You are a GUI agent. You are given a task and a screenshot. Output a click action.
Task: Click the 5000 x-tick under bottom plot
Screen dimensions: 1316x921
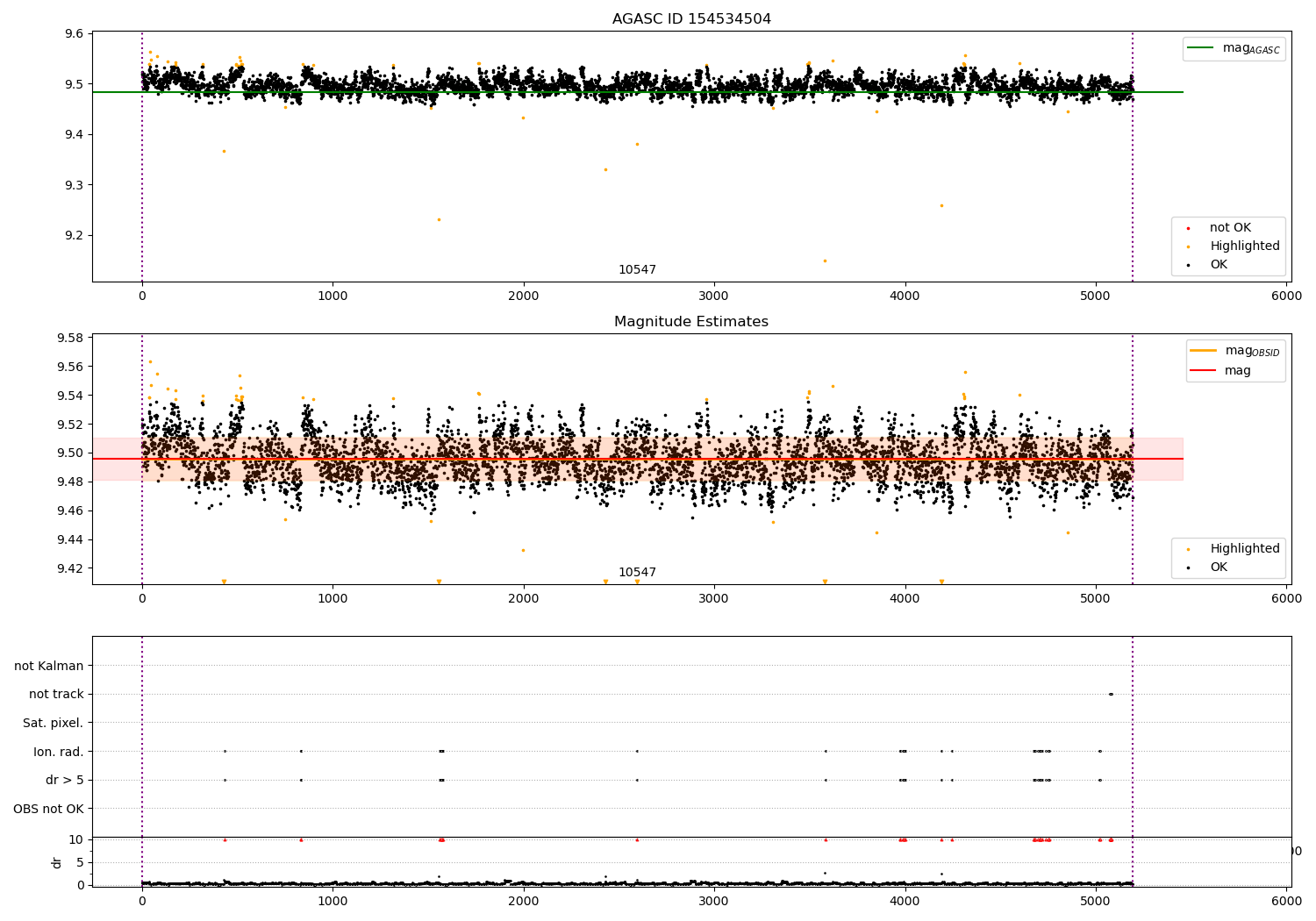[x=1096, y=900]
